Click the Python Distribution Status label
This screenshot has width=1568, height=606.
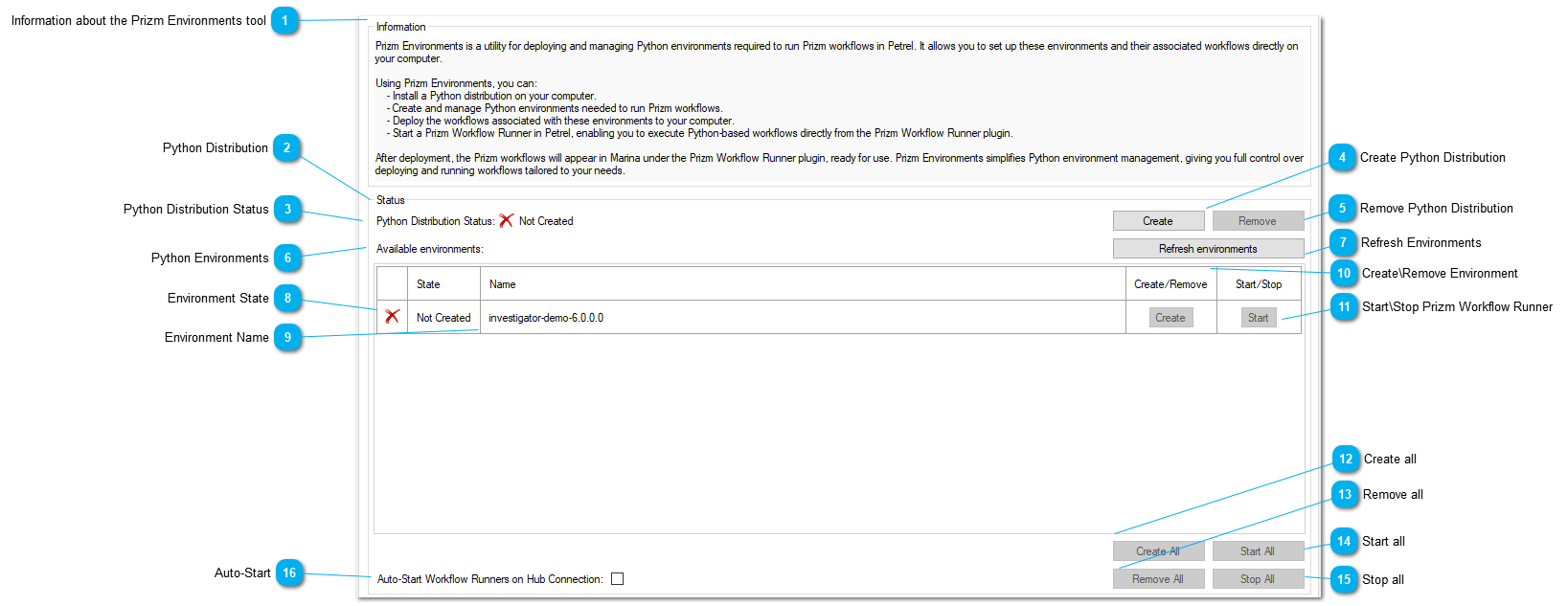(435, 221)
